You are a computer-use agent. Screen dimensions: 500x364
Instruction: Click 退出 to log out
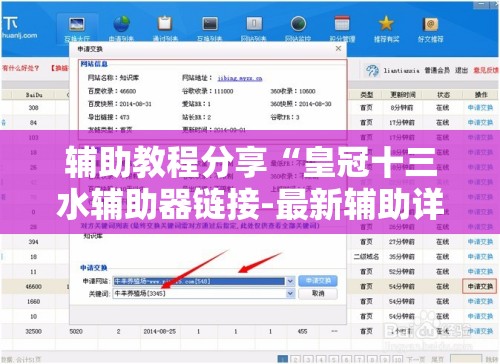(461, 70)
